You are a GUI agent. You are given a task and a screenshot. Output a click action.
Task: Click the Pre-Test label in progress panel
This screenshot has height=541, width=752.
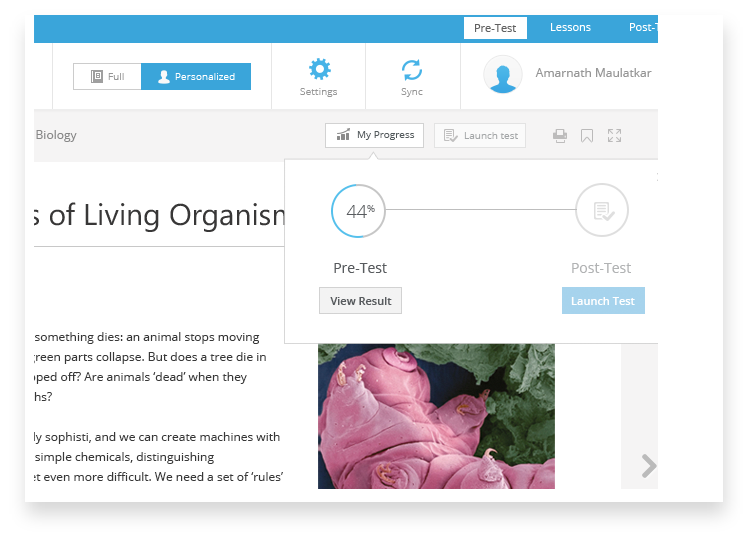[x=360, y=268]
